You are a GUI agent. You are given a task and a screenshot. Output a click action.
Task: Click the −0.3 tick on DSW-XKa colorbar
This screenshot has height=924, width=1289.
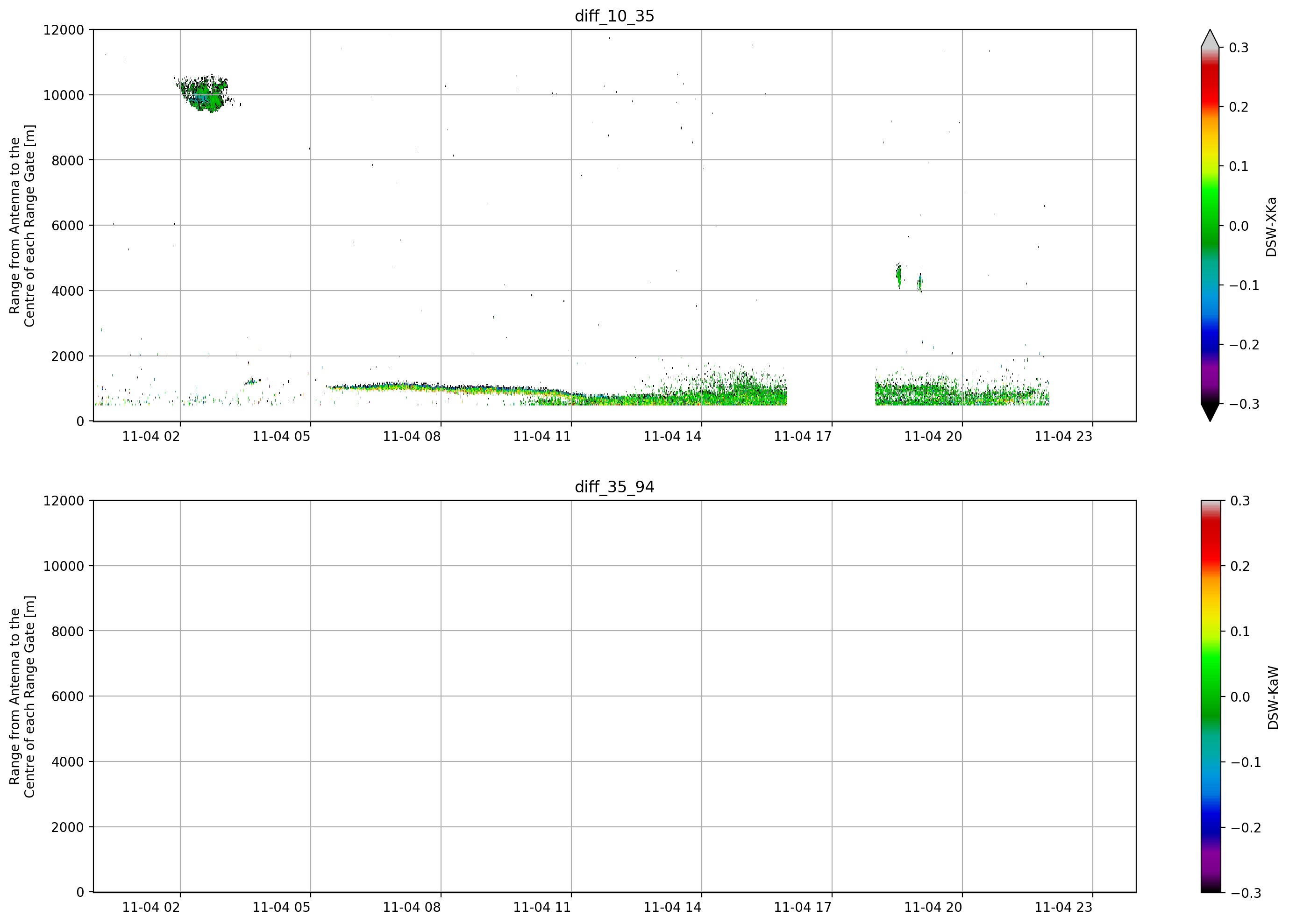pyautogui.click(x=1244, y=404)
